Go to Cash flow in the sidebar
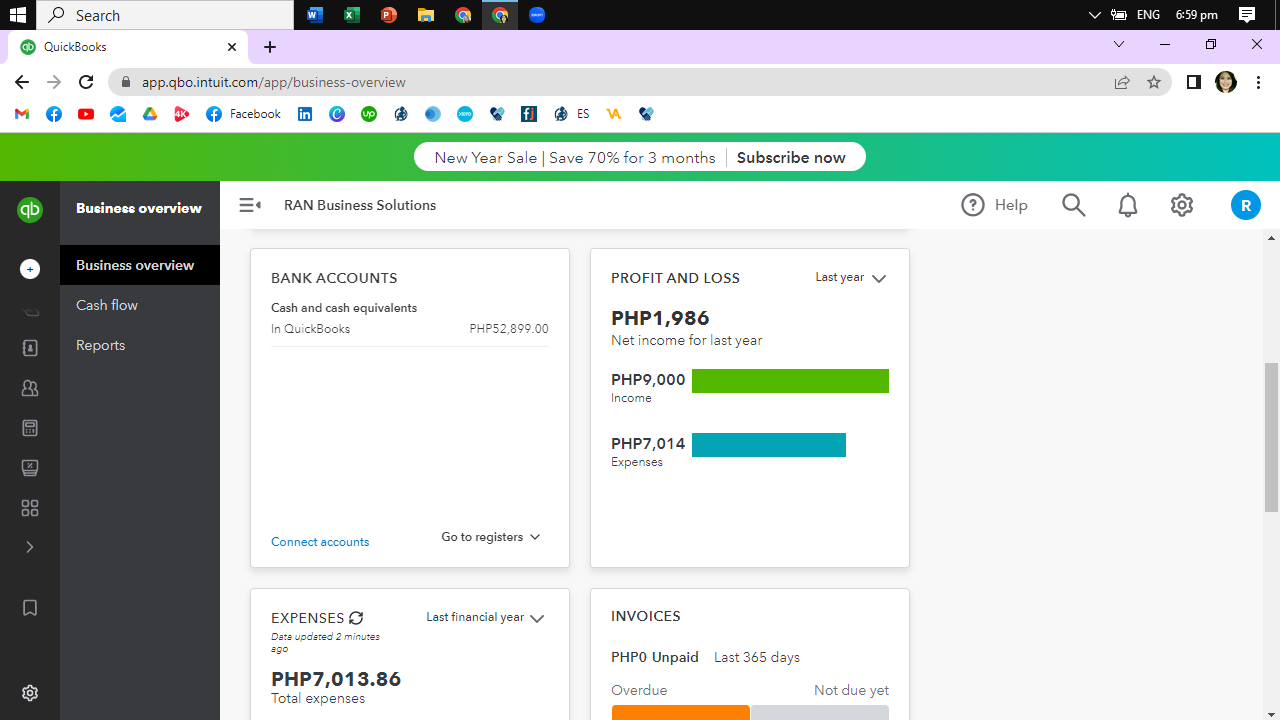The width and height of the screenshot is (1280, 720). coord(140,305)
